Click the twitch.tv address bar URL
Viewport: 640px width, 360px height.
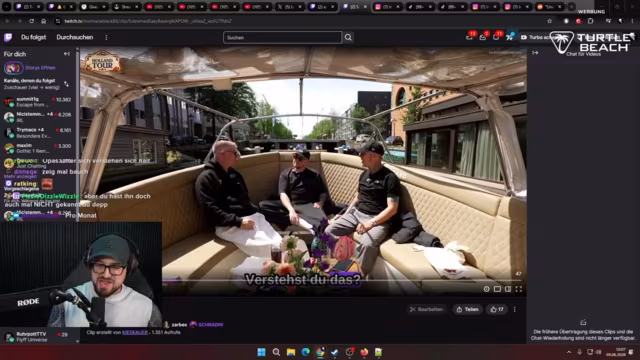tap(148, 21)
